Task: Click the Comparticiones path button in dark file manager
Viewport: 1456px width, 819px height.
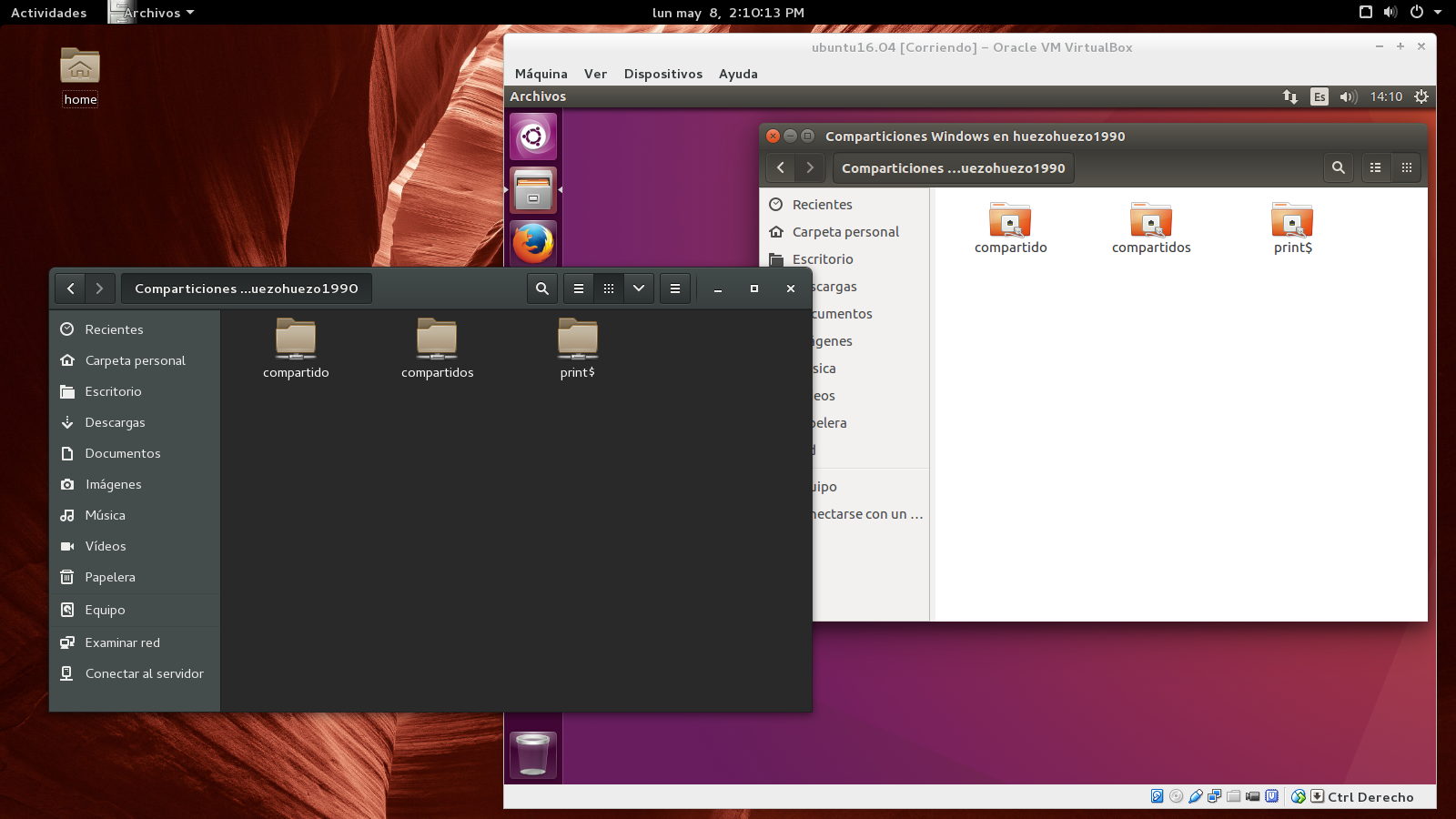Action: (x=247, y=288)
